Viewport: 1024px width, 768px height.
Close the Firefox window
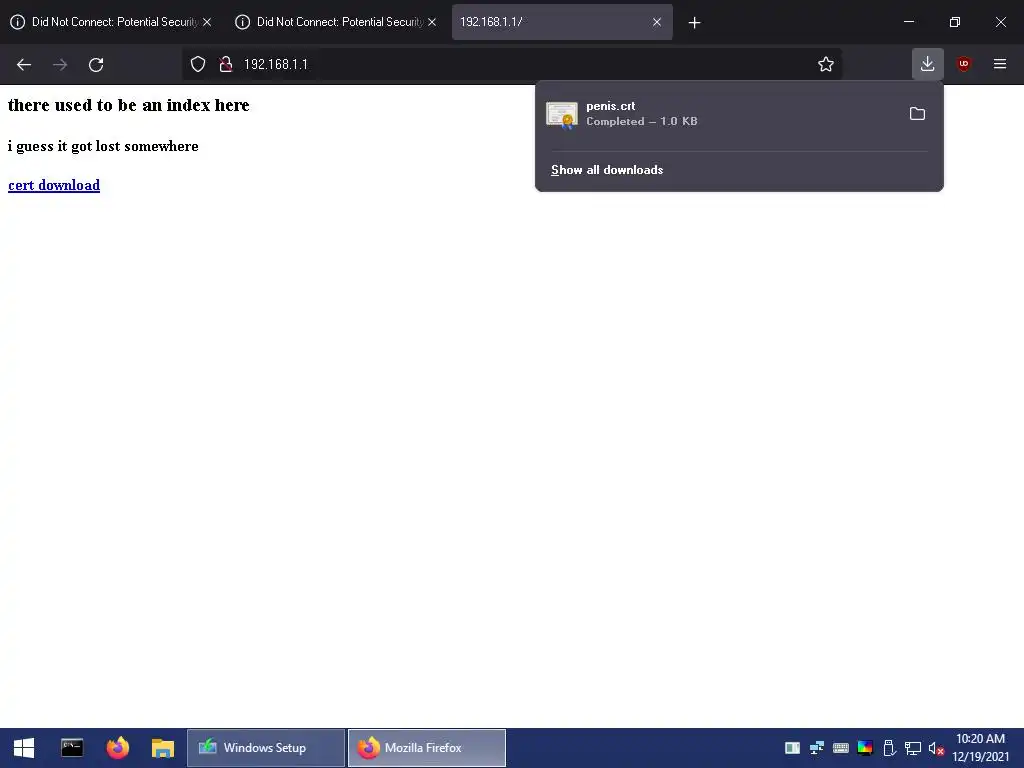[1000, 22]
